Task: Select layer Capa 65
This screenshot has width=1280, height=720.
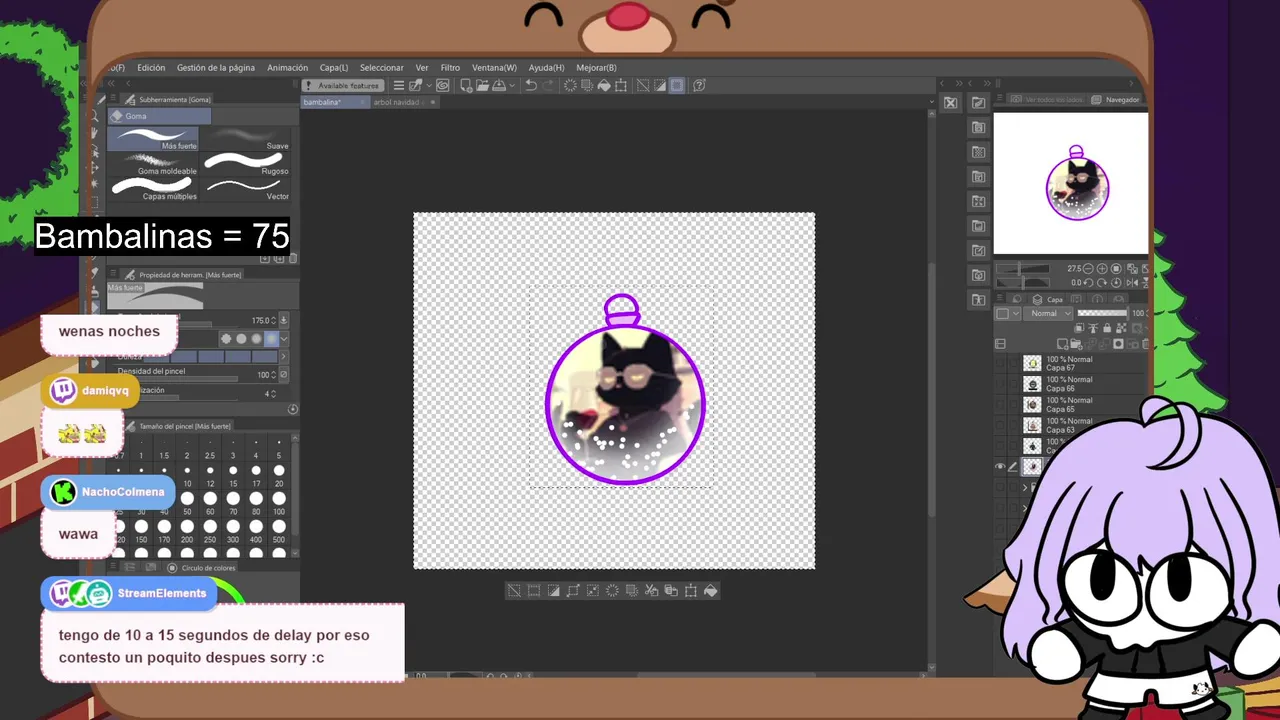Action: click(x=1084, y=405)
